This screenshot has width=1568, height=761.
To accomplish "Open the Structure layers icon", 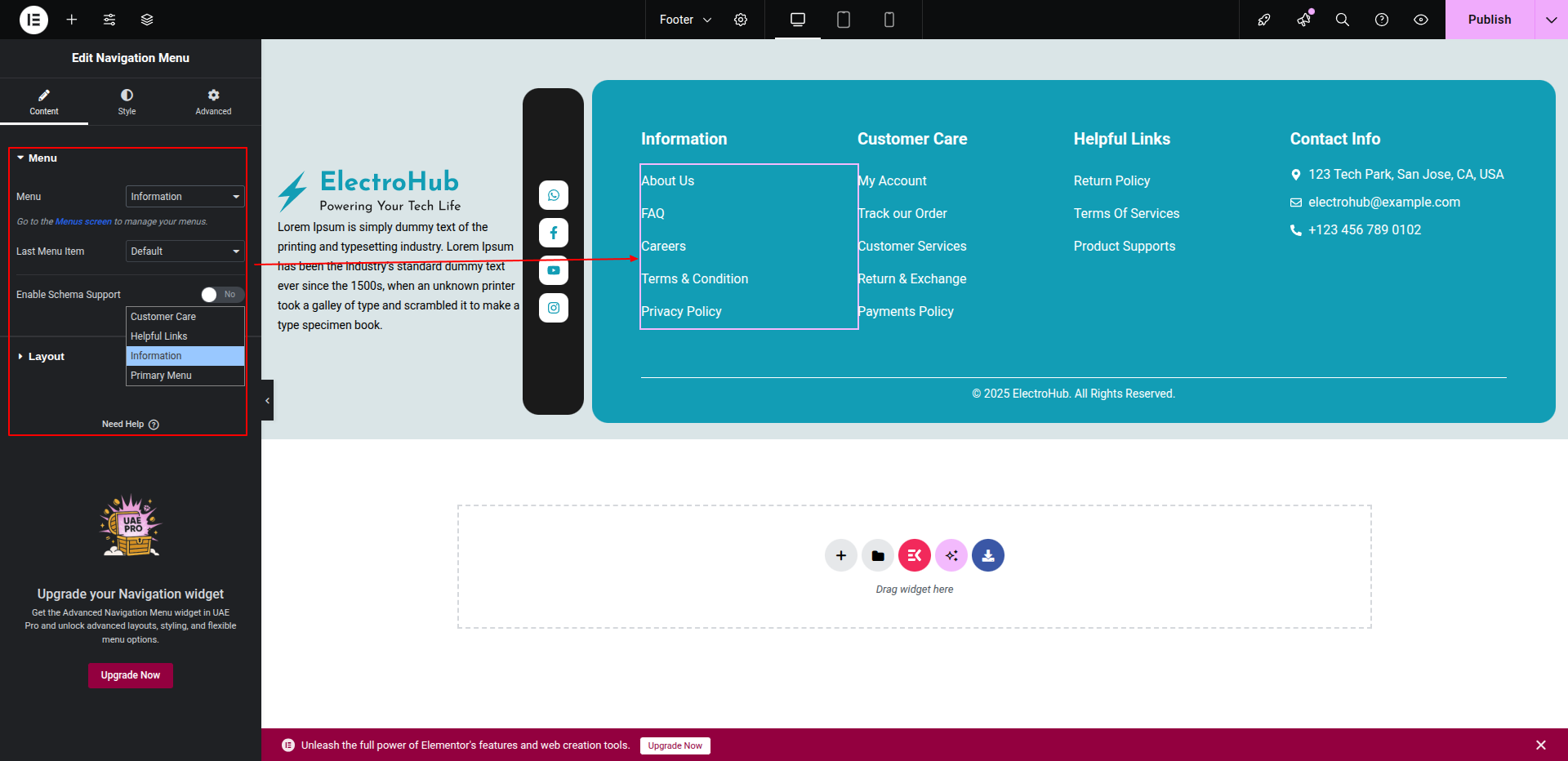I will click(147, 20).
